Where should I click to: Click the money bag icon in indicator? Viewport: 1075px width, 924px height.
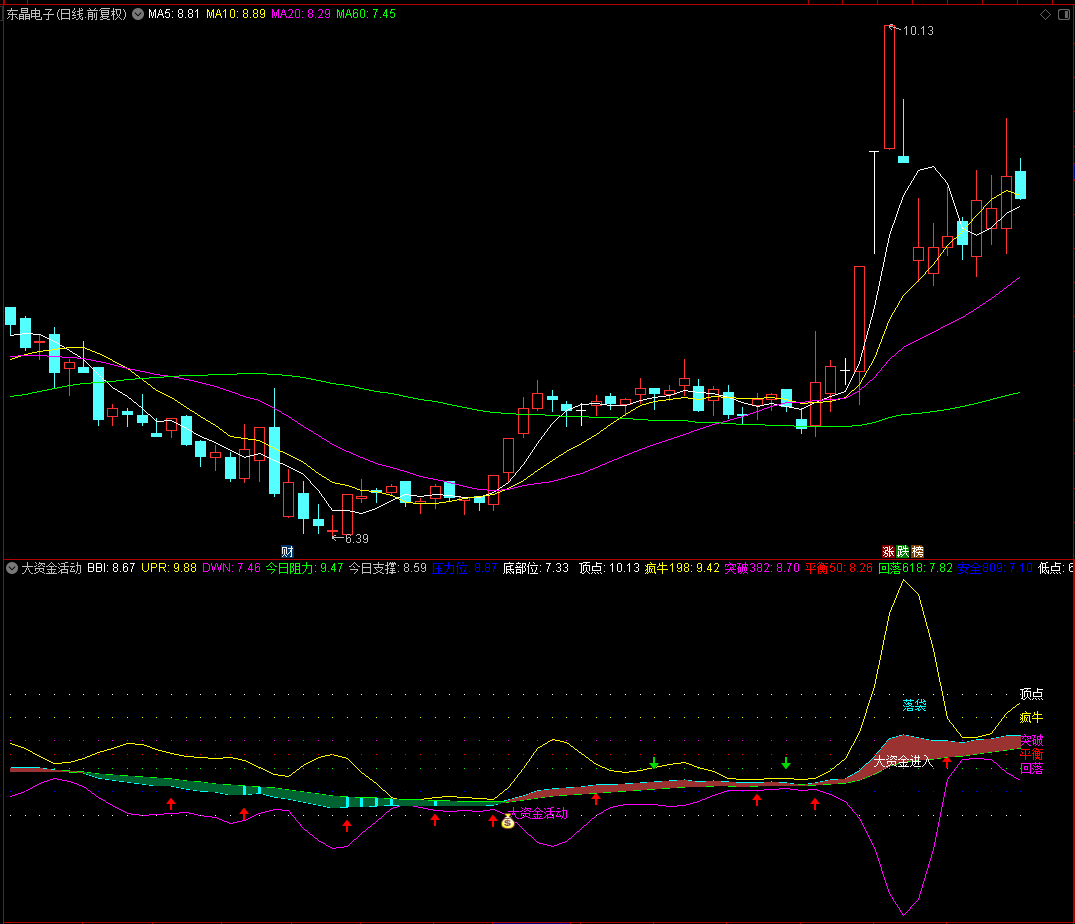(x=508, y=821)
